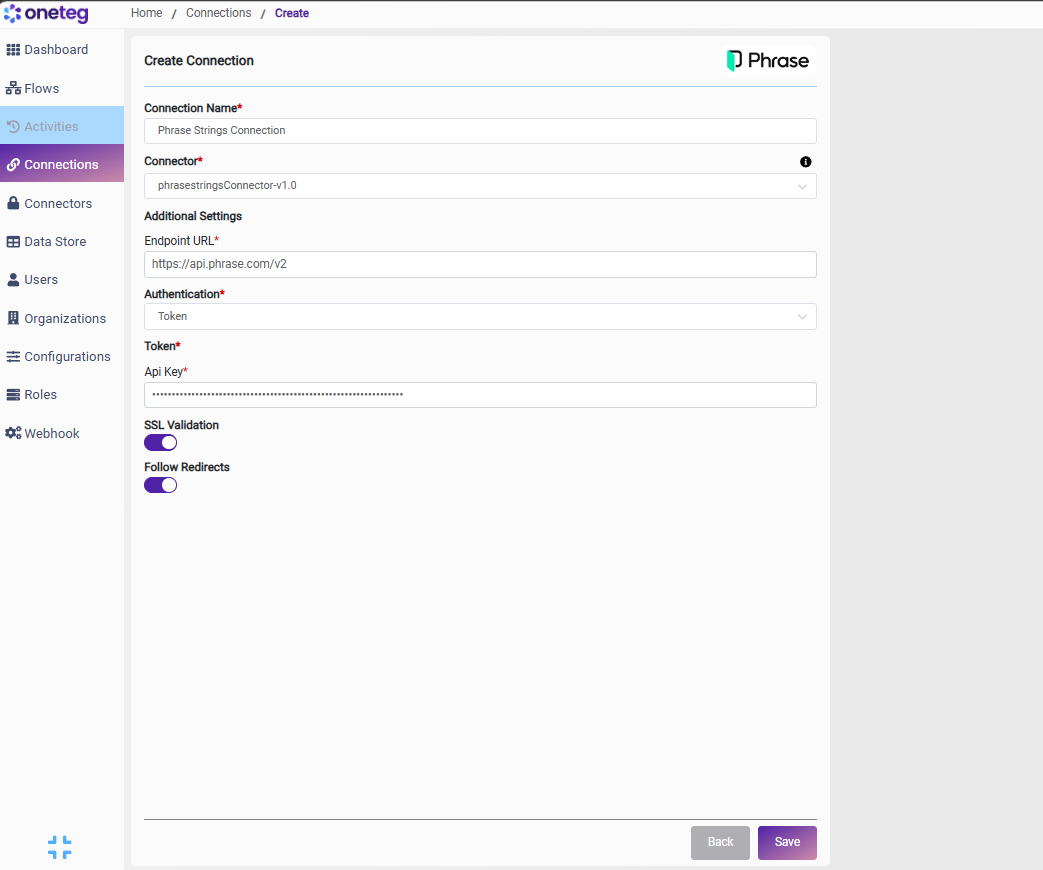1043x870 pixels.
Task: Click the Dashboard grid icon
Action: [13, 50]
